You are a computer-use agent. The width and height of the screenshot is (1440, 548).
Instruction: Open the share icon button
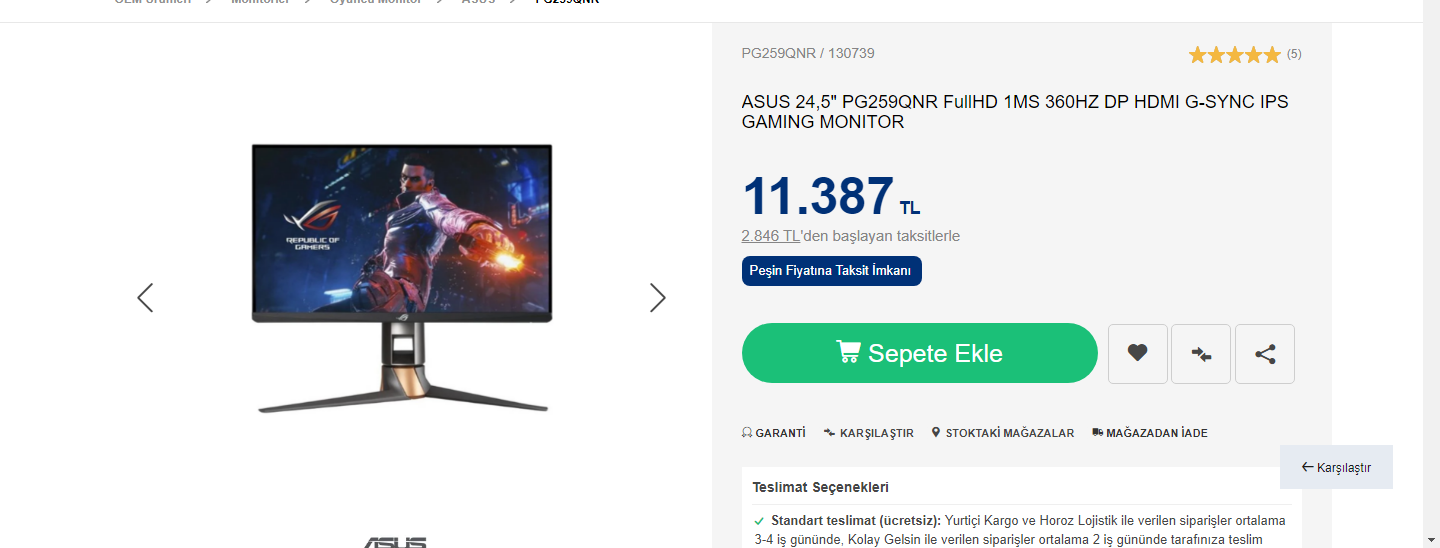[1265, 353]
